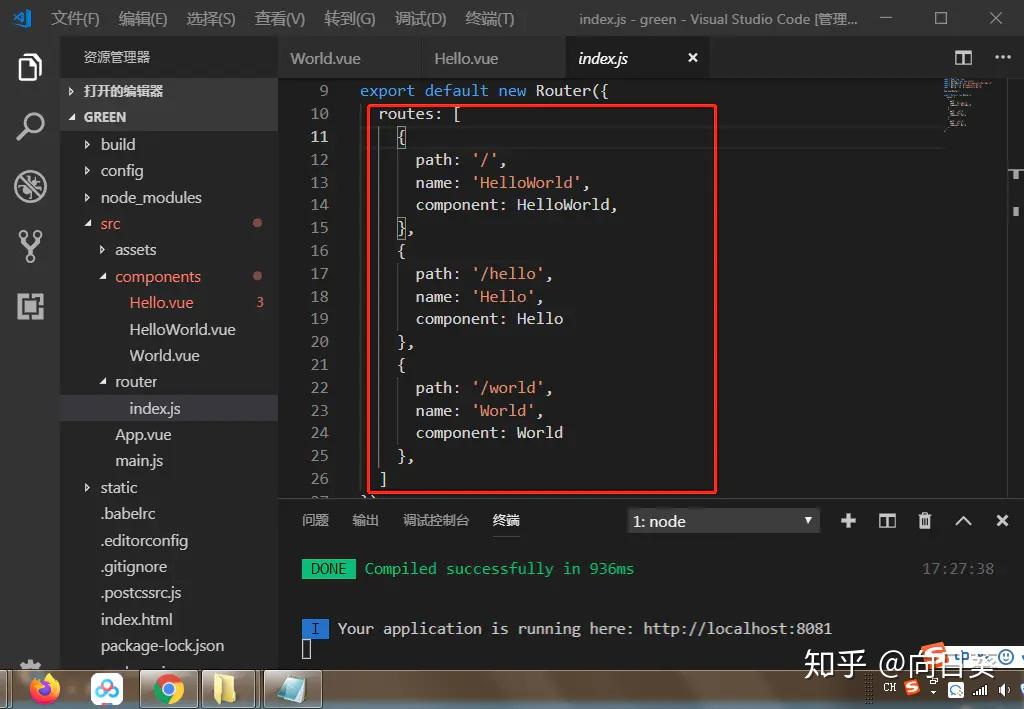
Task: Close the terminal panel
Action: coord(1002,520)
